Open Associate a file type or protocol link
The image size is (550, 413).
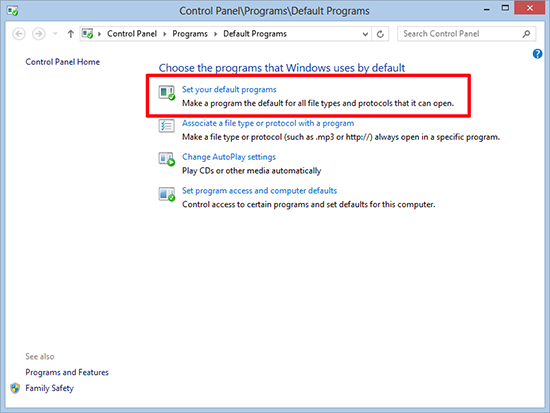pyautogui.click(x=268, y=123)
